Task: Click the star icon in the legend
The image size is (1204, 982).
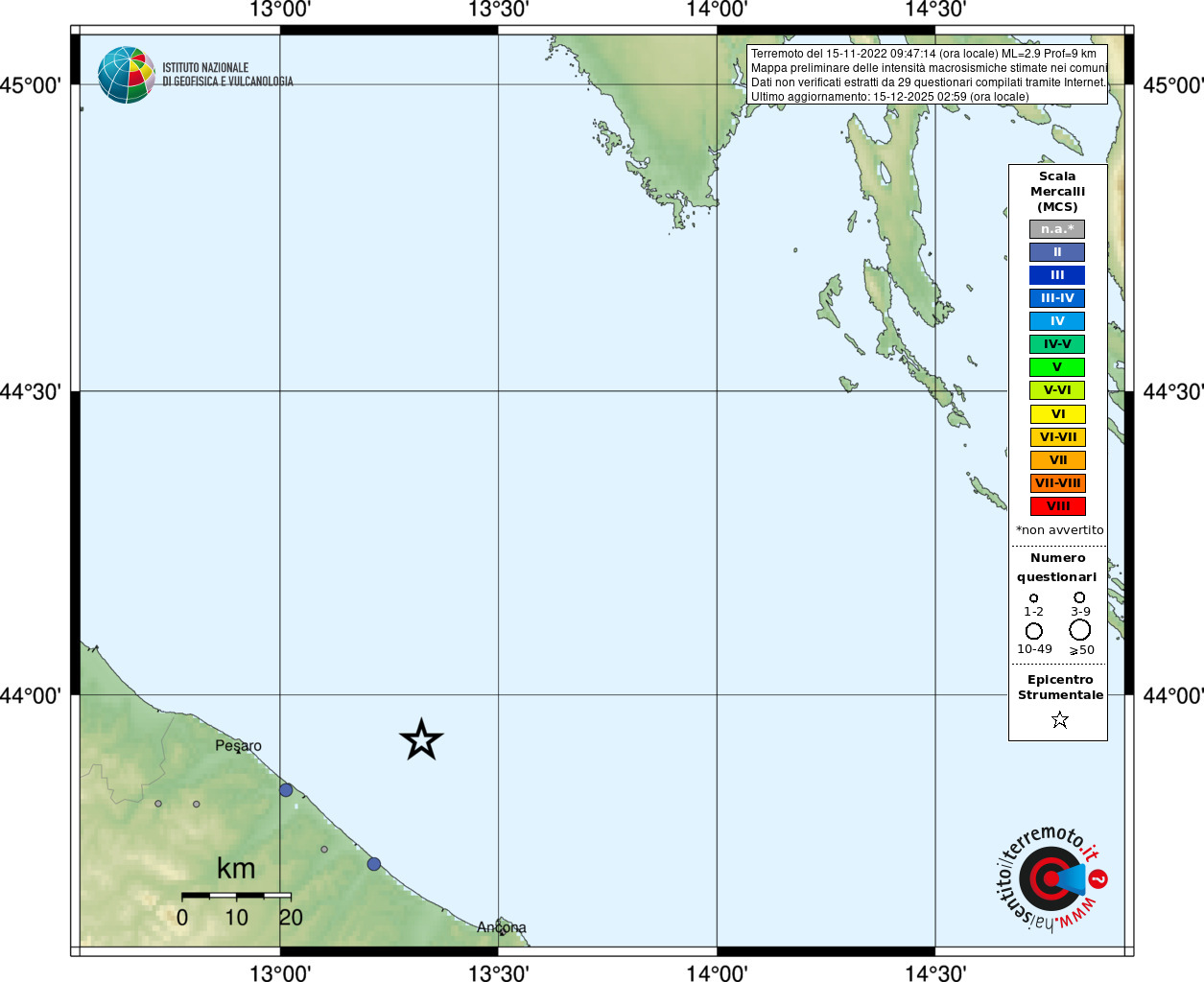Action: click(x=1059, y=719)
